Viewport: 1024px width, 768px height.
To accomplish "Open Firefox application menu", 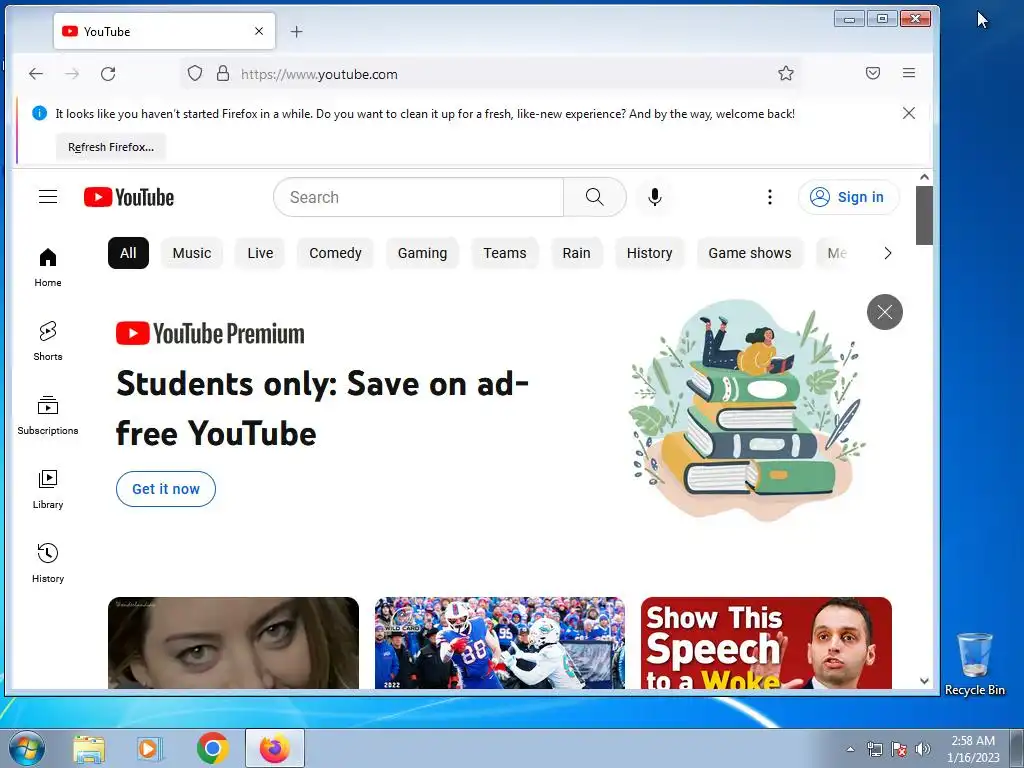I will [908, 73].
